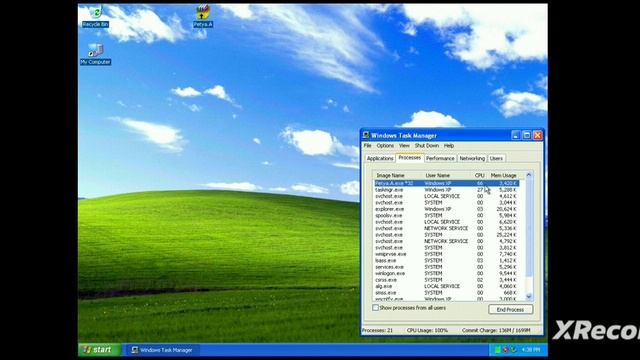Select svchost.exe row using 4,792 K
Image resolution: width=640 pixels, height=360 pixels.
[447, 241]
